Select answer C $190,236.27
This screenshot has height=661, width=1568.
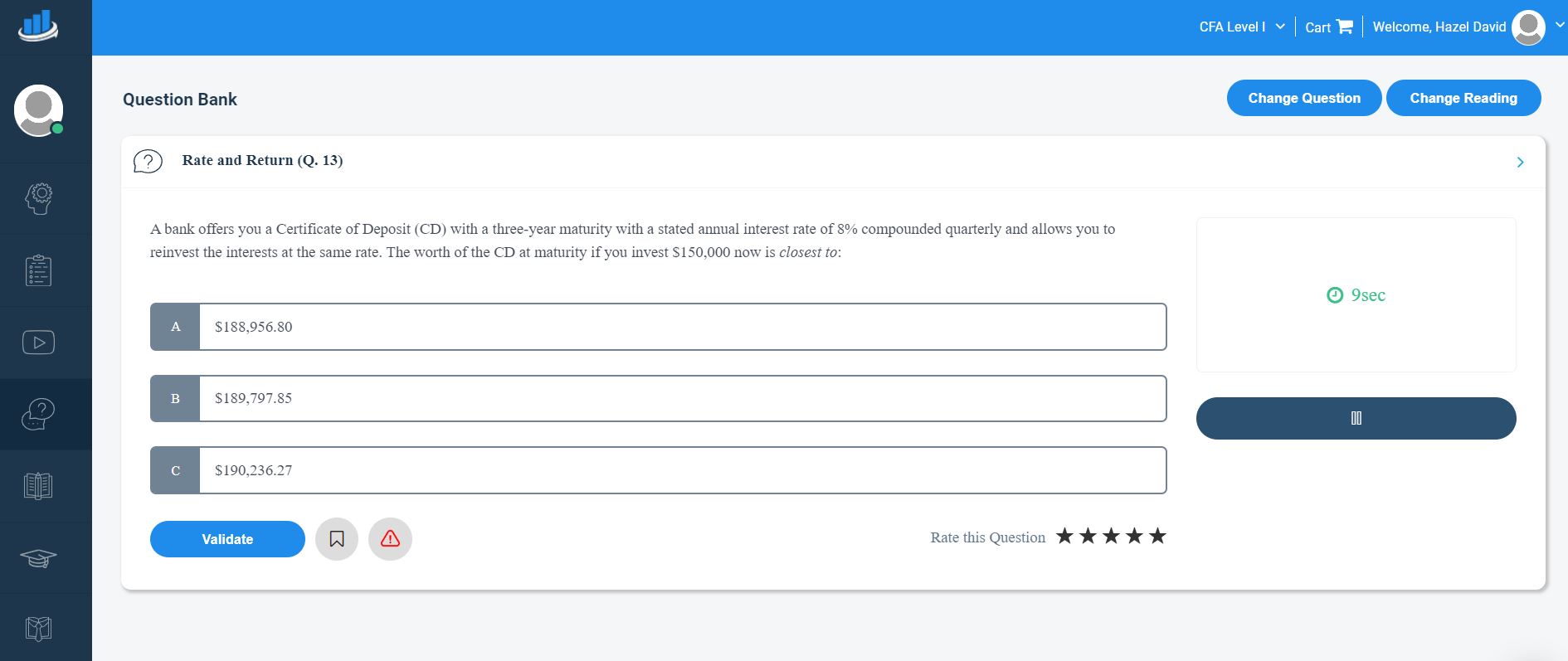[658, 470]
